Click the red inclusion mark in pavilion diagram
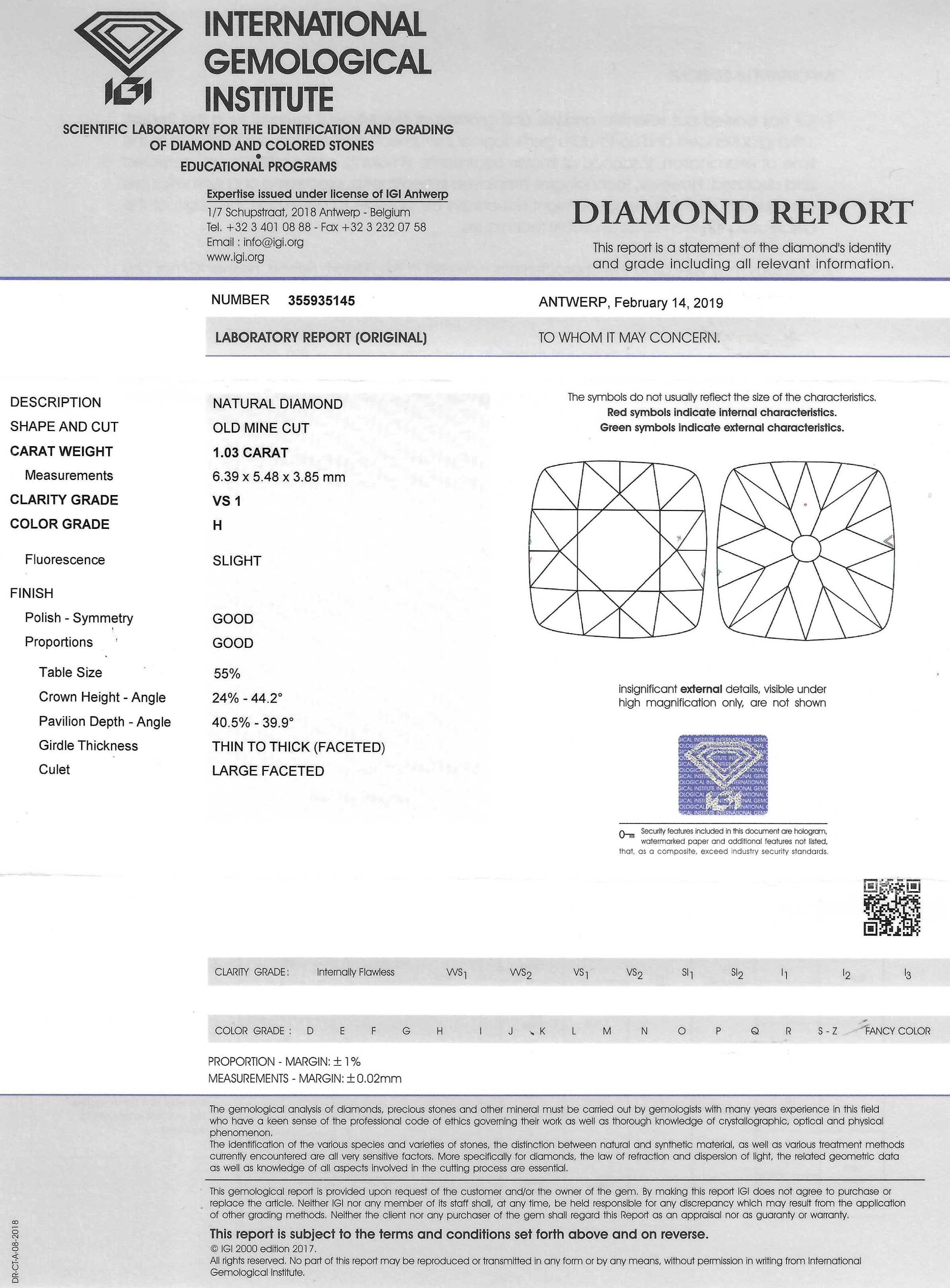This screenshot has width=950, height=1288. pos(806,505)
